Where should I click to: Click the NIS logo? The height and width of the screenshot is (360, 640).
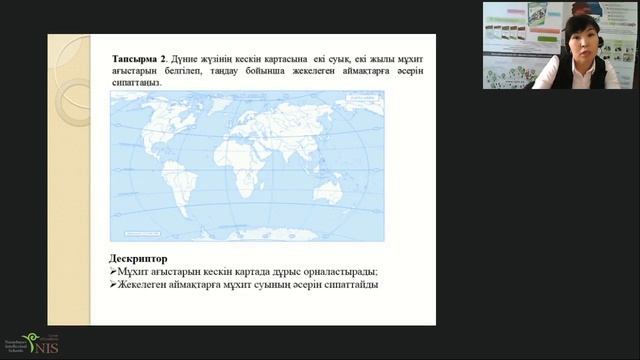pos(32,343)
